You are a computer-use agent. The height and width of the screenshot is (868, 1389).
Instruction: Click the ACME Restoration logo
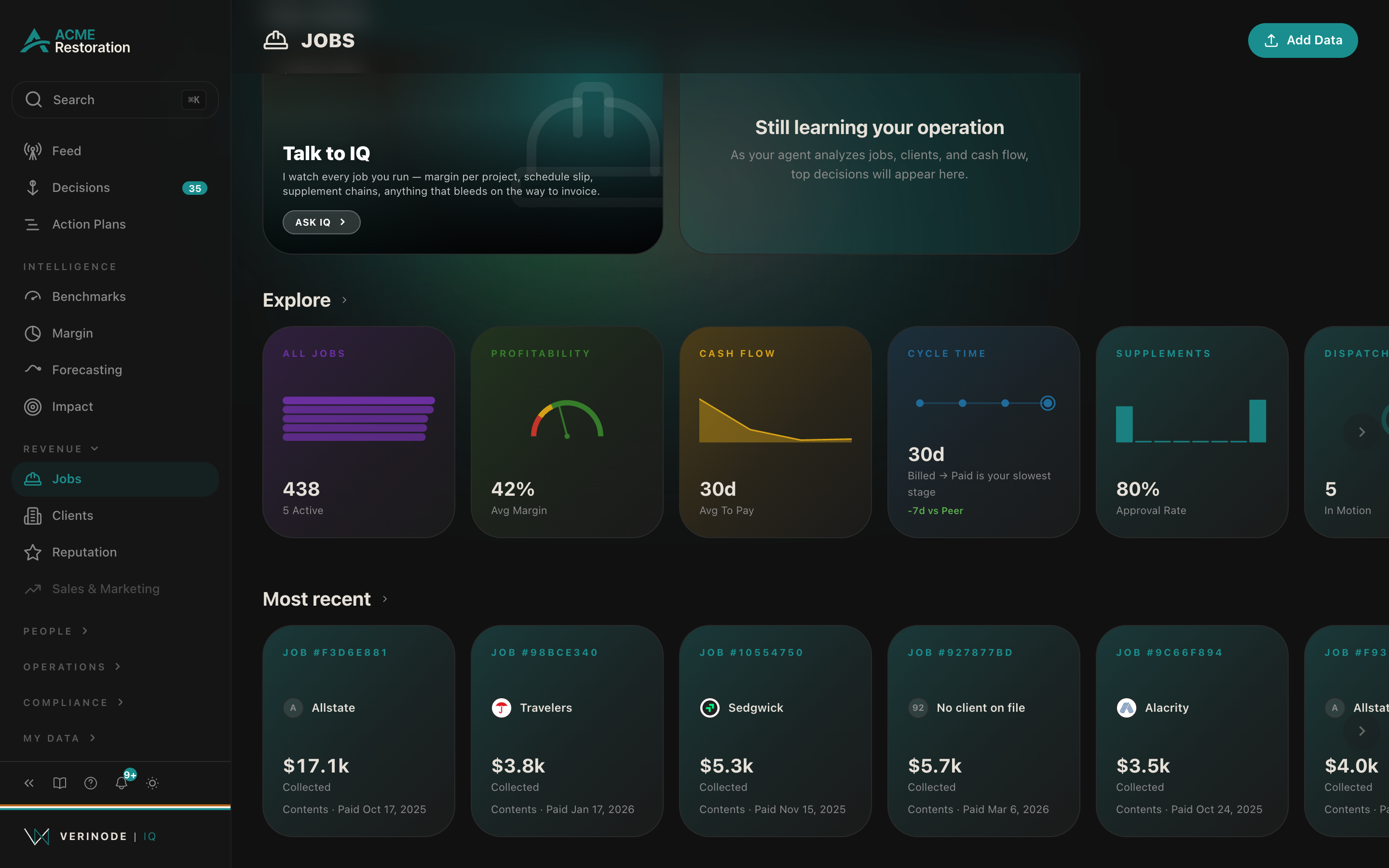[x=75, y=41]
